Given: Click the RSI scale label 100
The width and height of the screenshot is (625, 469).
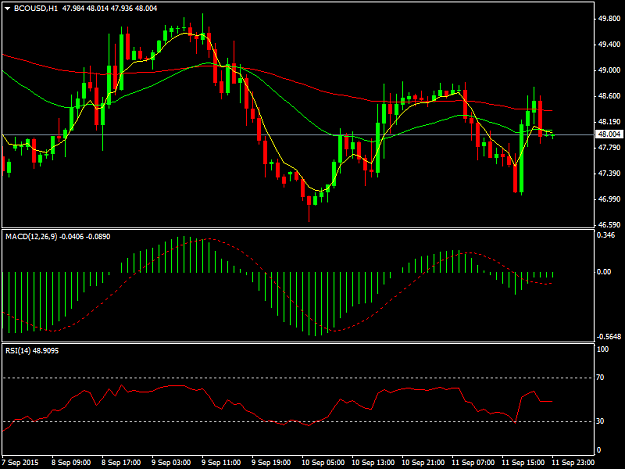Looking at the screenshot, I should click(603, 349).
